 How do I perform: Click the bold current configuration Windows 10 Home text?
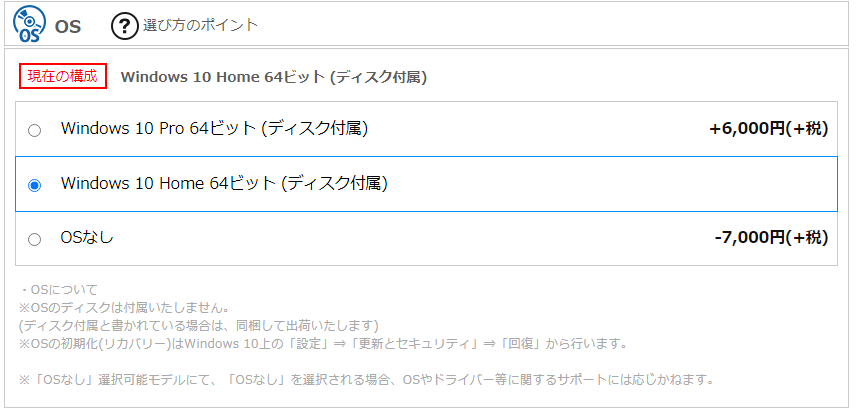(274, 78)
